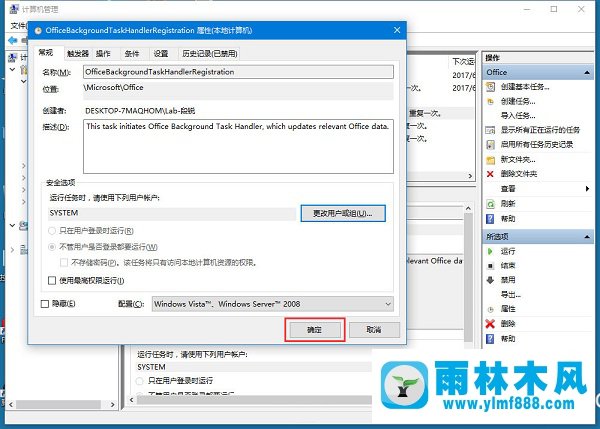Click the Help icon under selected item section
The width and height of the screenshot is (600, 429).
point(490,339)
